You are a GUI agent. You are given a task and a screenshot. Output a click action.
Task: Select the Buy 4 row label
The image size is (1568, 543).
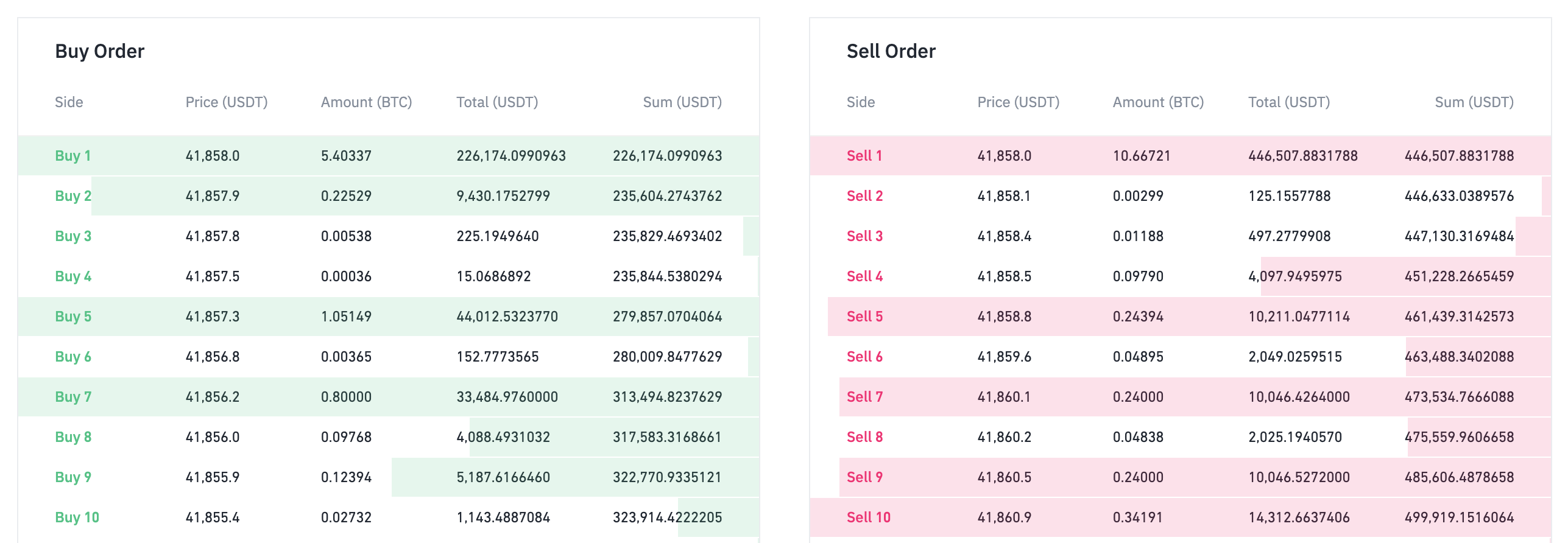73,276
